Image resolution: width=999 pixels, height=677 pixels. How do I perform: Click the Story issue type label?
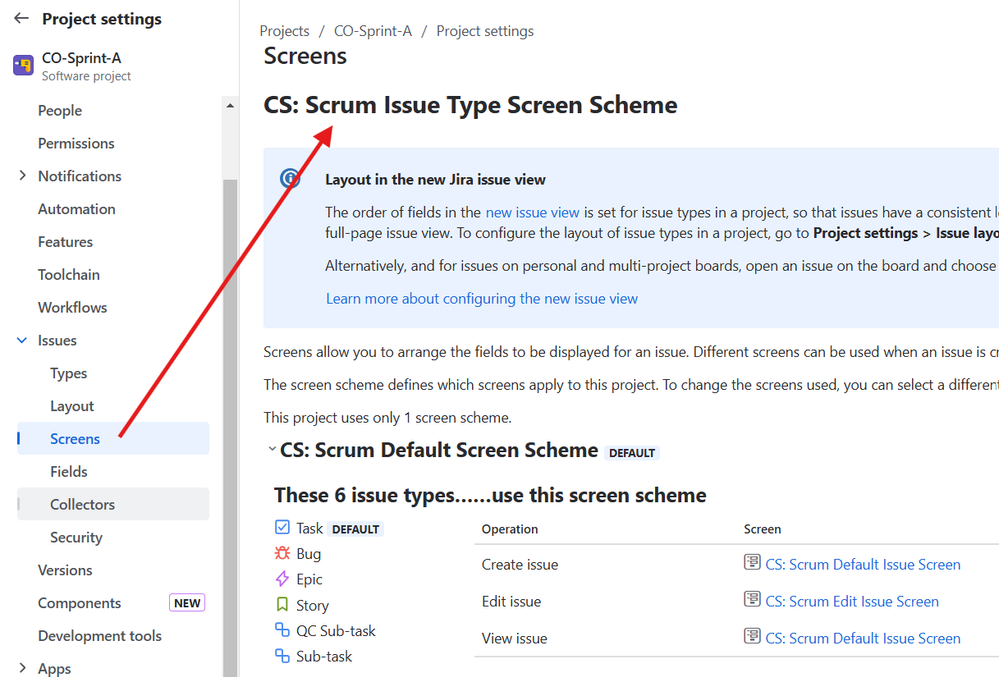point(312,606)
